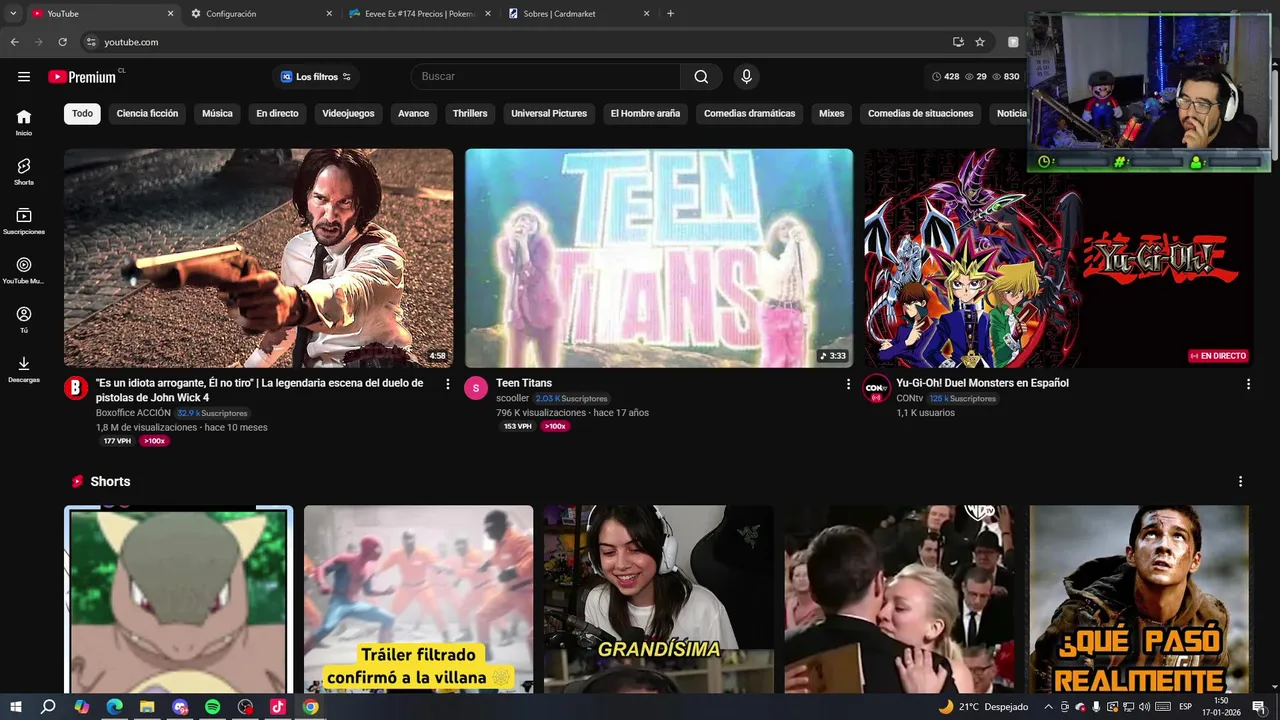Open the Teen Titans video title
Screen dimensions: 1280x720
point(524,383)
